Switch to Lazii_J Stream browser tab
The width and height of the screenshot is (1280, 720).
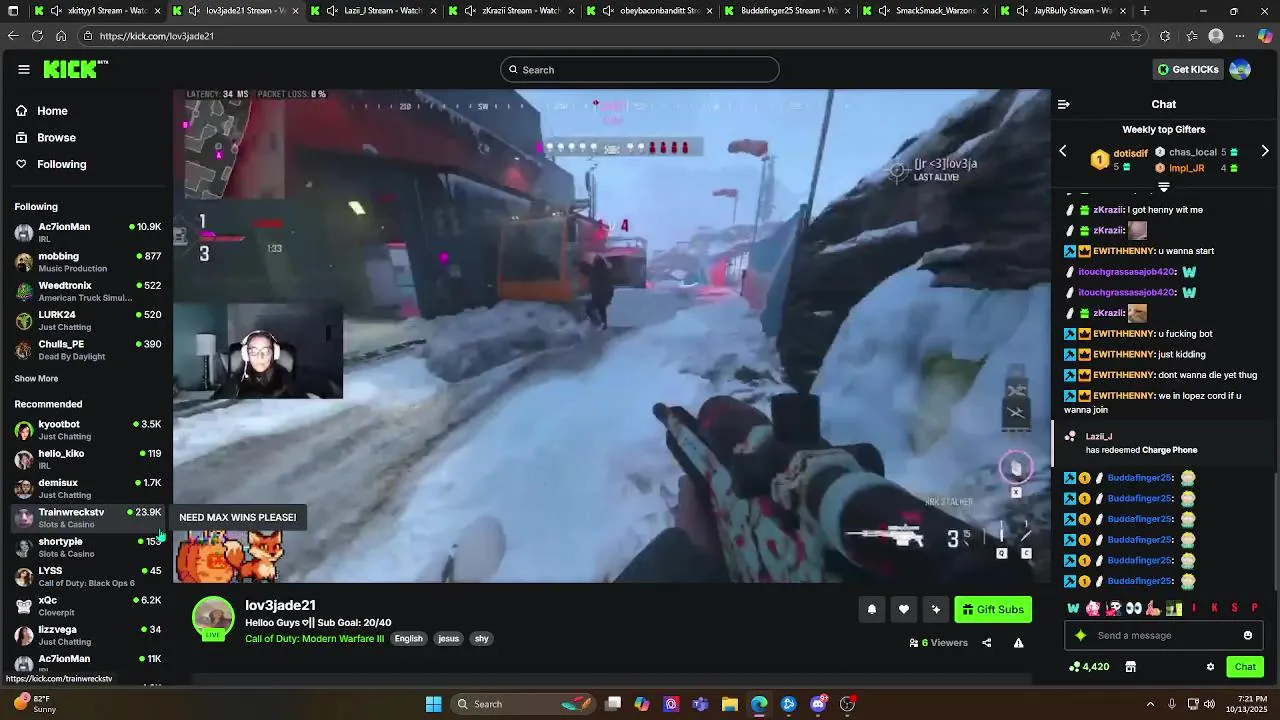pyautogui.click(x=375, y=11)
